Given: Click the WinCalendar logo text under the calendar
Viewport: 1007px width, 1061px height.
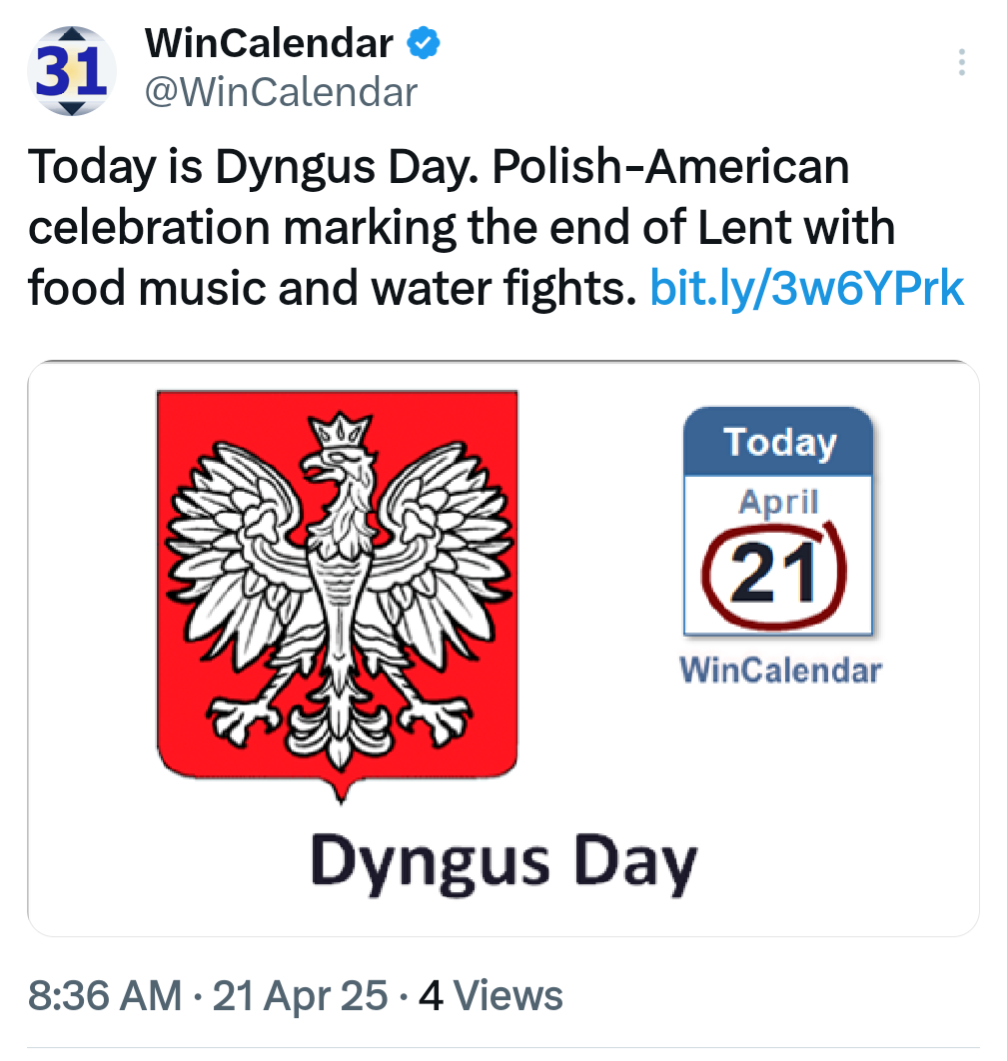Looking at the screenshot, I should [780, 669].
